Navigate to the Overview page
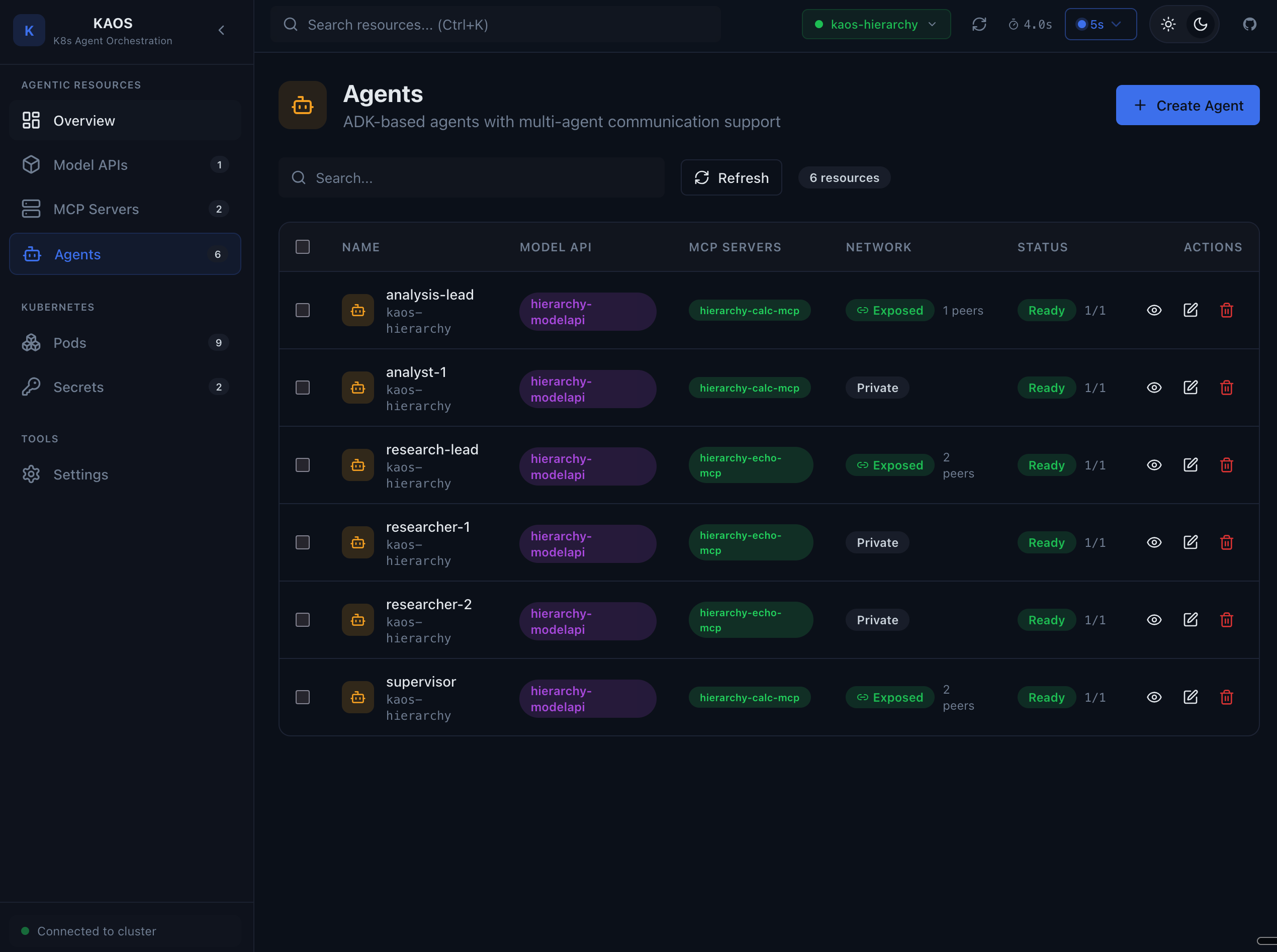The width and height of the screenshot is (1277, 952). click(x=84, y=121)
